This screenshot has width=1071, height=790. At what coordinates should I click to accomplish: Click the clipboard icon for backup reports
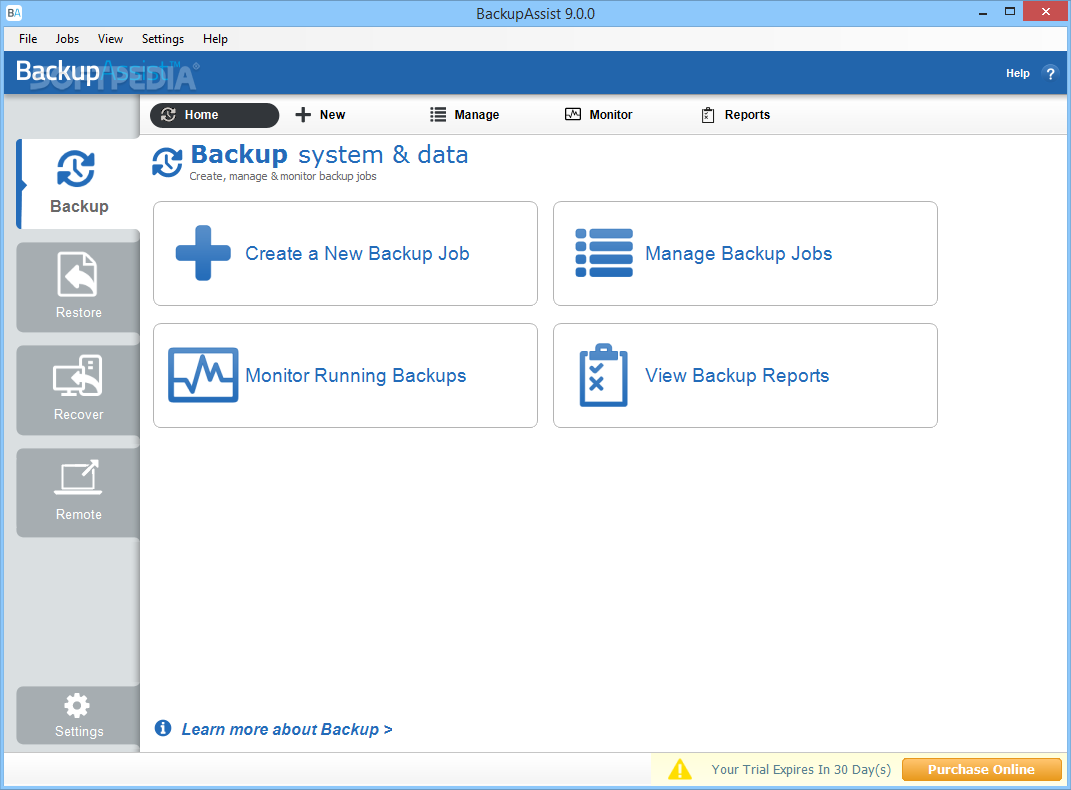click(x=603, y=375)
